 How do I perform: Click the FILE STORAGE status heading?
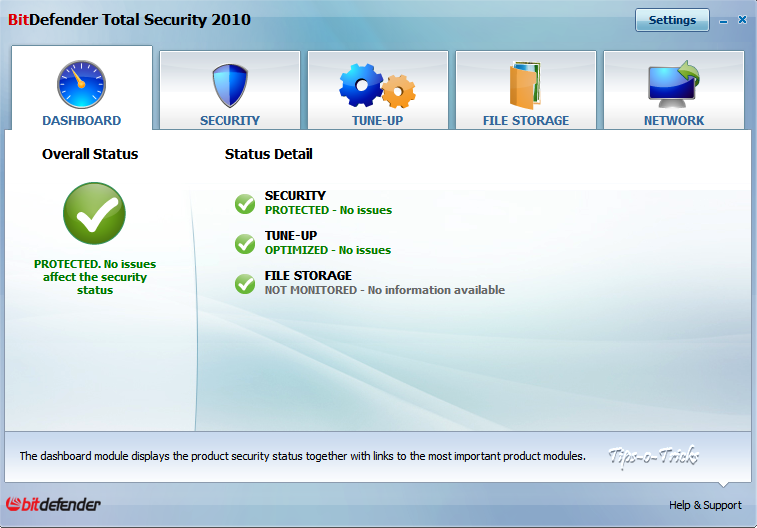click(x=308, y=276)
